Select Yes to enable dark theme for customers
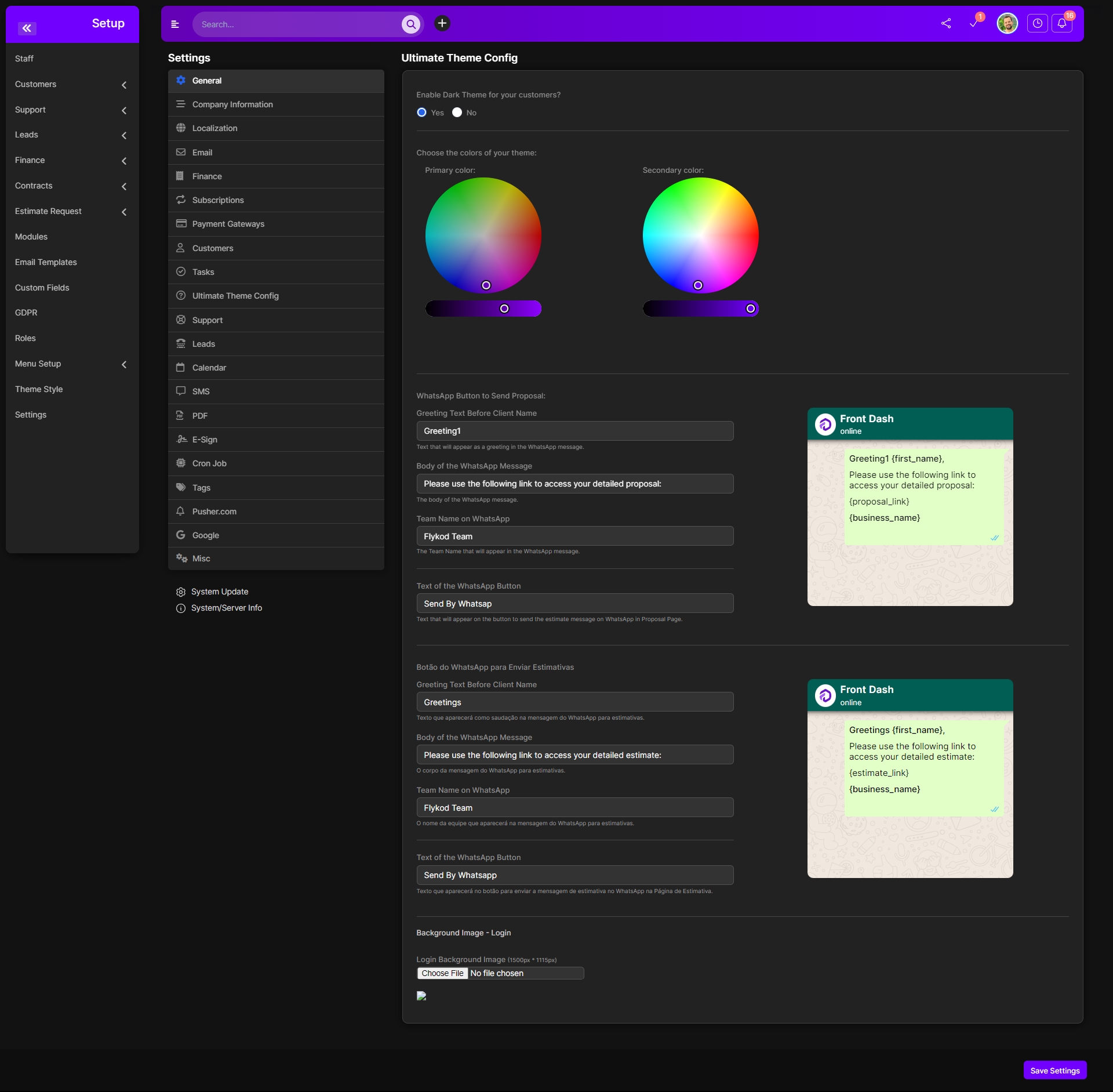This screenshot has width=1113, height=1092. 422,112
